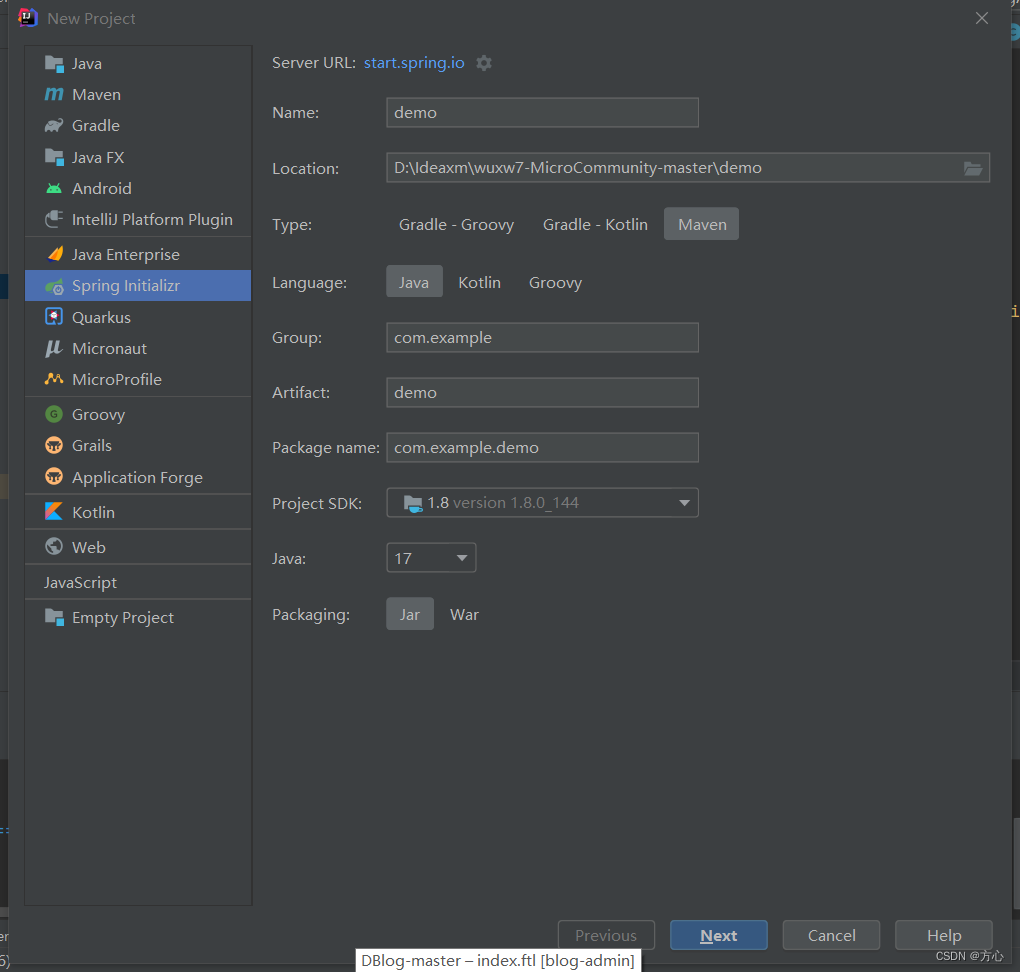Click the Empty Project folder icon
1020x972 pixels.
54,617
